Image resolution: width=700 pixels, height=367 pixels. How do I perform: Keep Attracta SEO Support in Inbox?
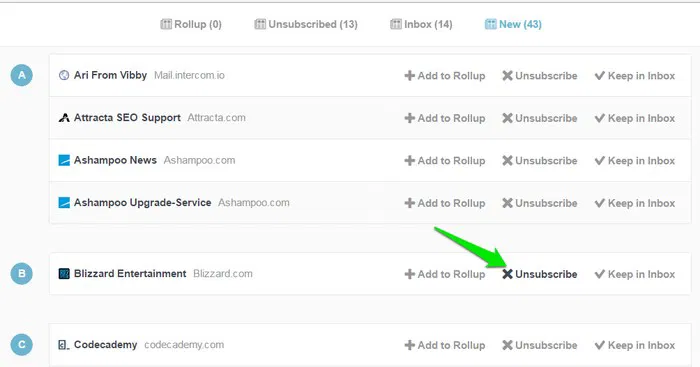635,118
